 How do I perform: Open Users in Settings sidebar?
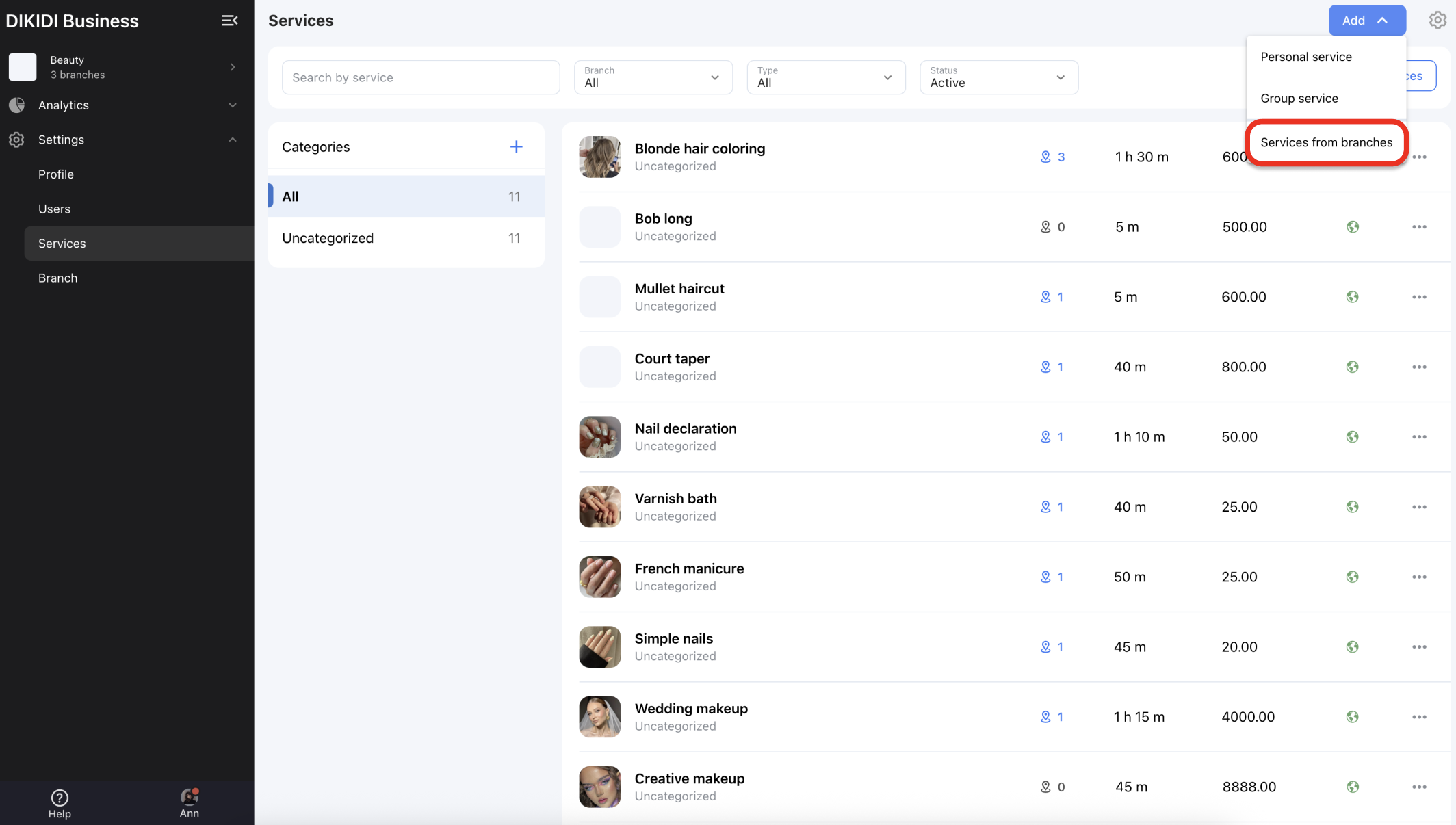(54, 209)
